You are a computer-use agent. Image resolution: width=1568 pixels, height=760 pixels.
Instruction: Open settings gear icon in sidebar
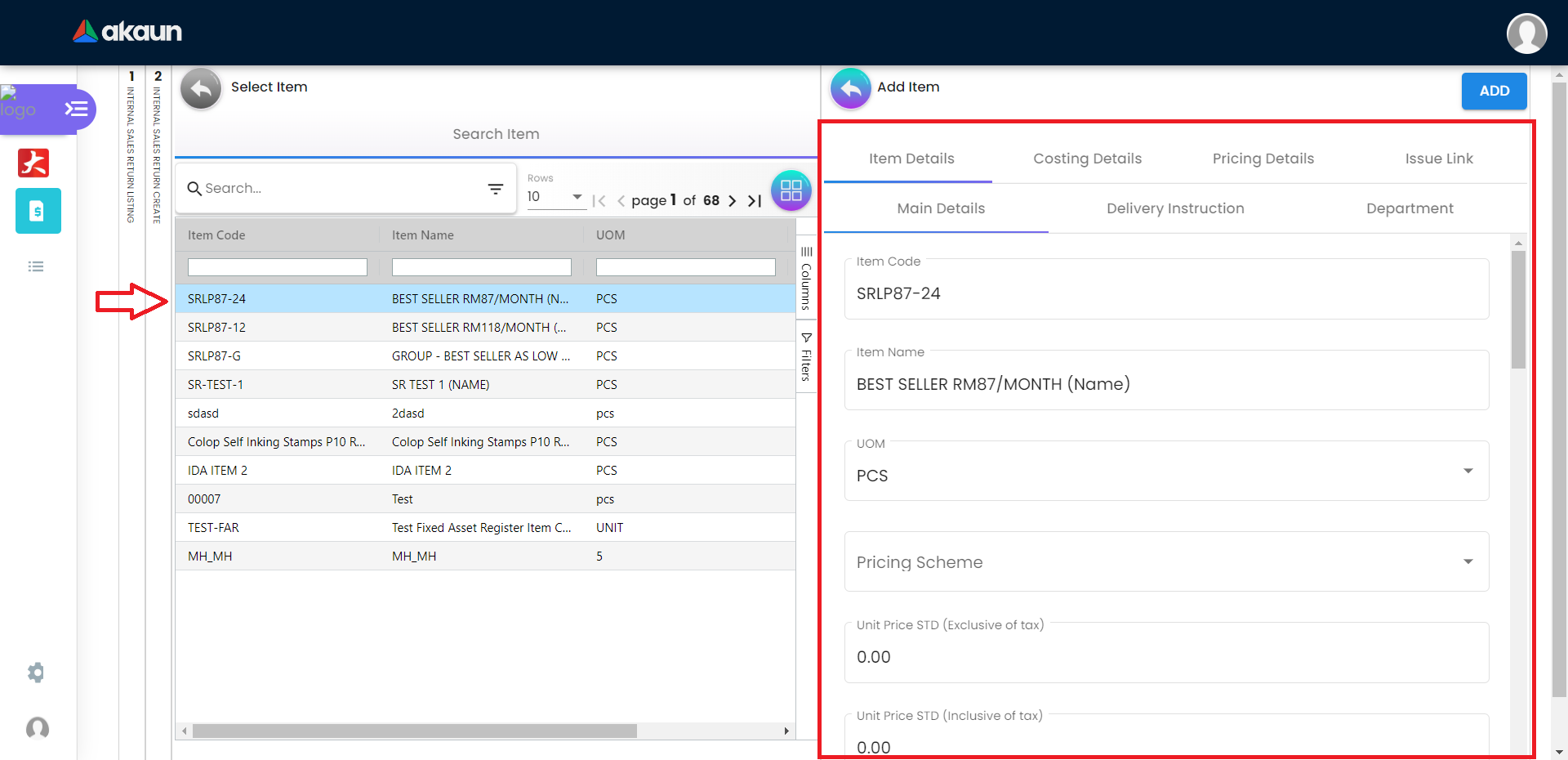(x=36, y=673)
